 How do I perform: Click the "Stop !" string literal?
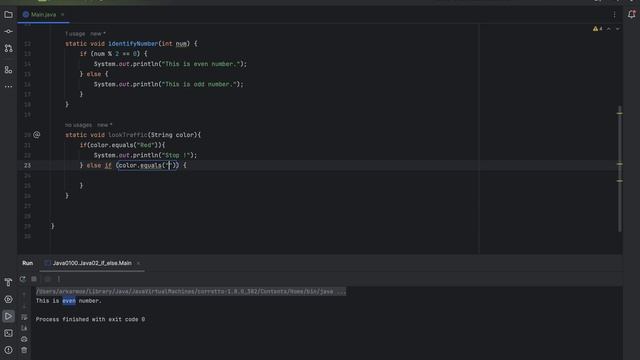coord(176,155)
